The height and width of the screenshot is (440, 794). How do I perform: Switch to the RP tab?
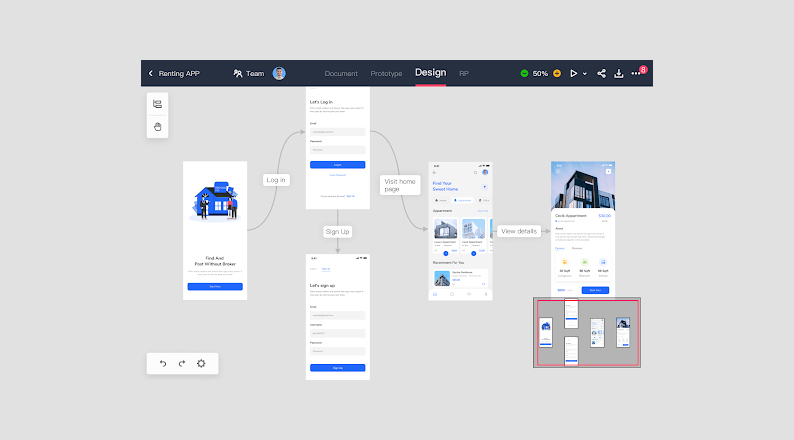point(464,73)
